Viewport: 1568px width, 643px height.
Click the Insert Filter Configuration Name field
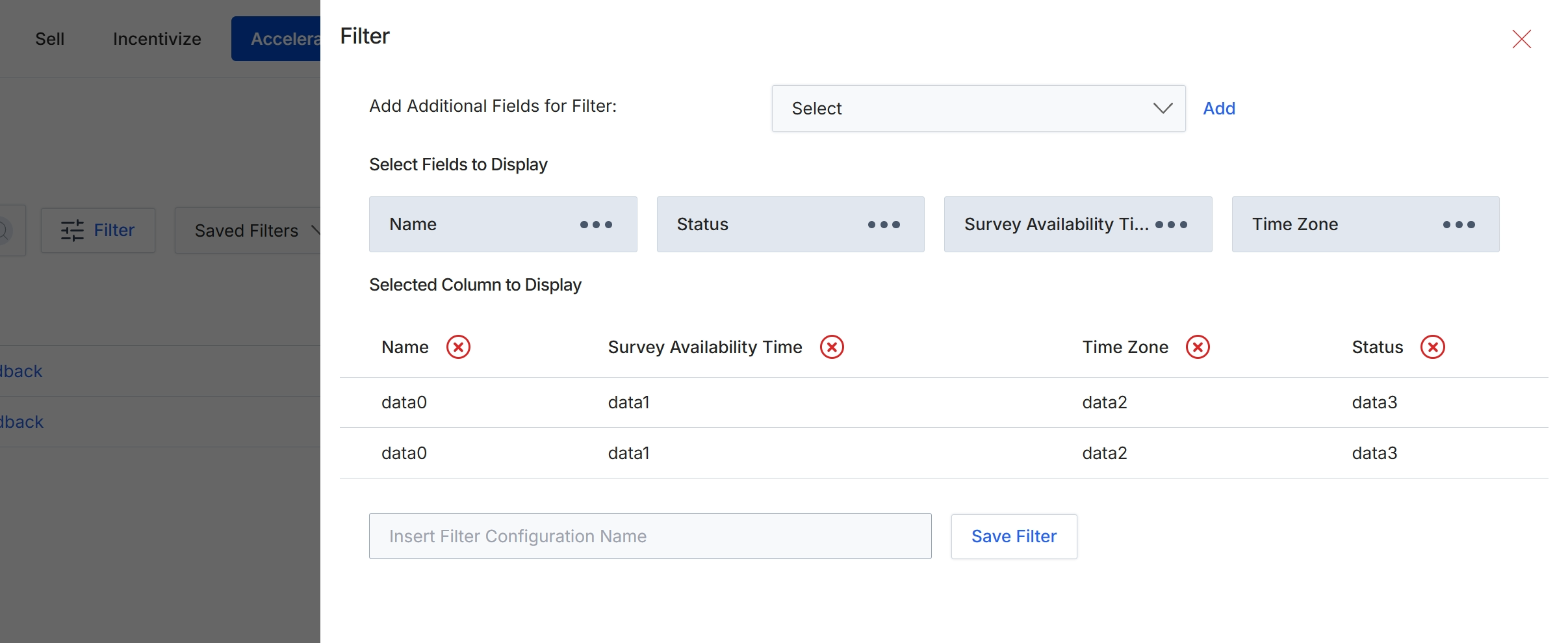650,536
